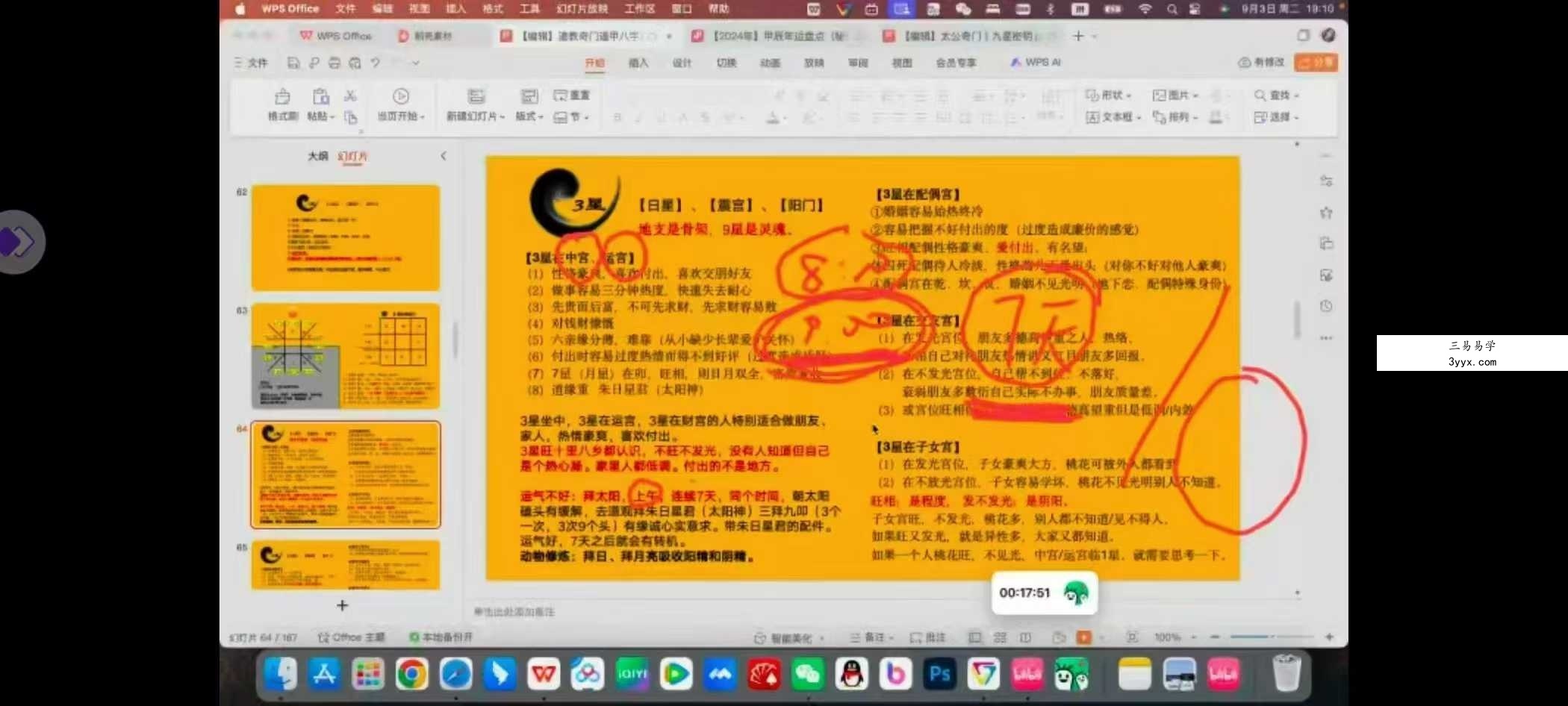Toggle normal view icon in status bar
The width and height of the screenshot is (1568, 706).
pyautogui.click(x=974, y=637)
